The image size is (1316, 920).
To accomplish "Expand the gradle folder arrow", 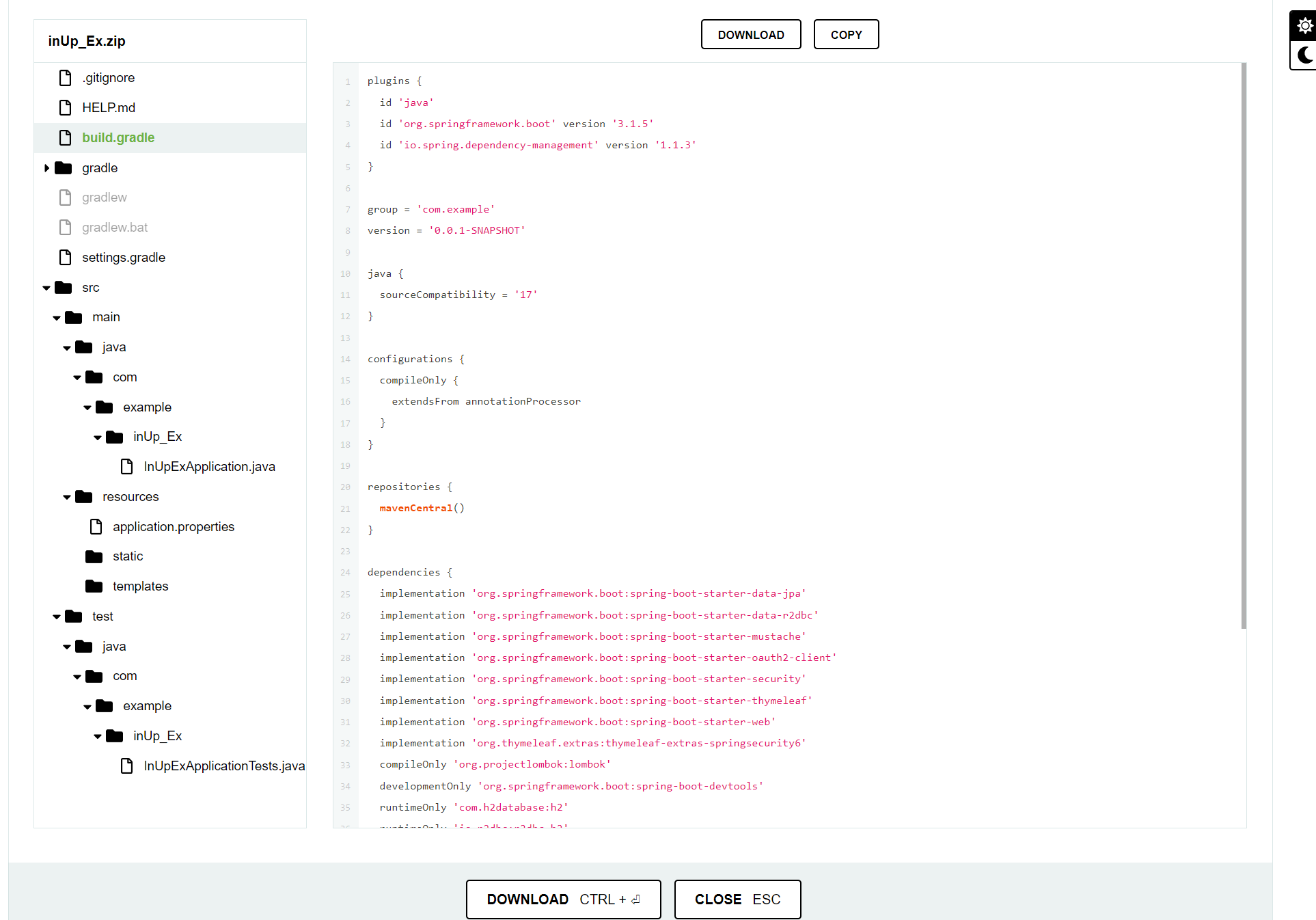I will pos(46,168).
